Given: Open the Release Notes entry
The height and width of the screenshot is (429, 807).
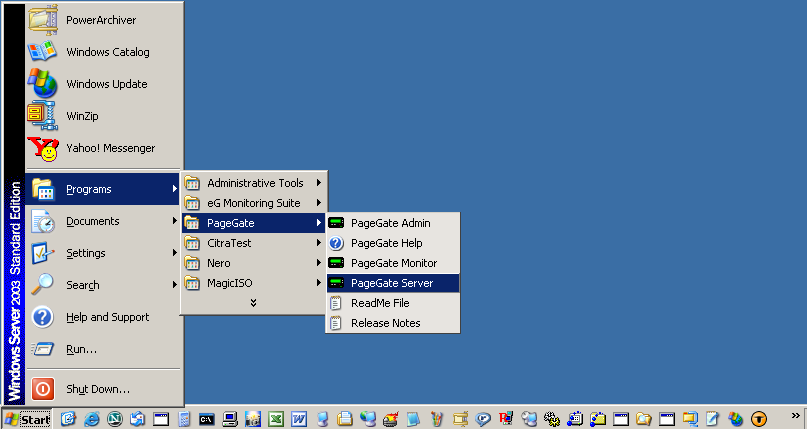Looking at the screenshot, I should [393, 323].
